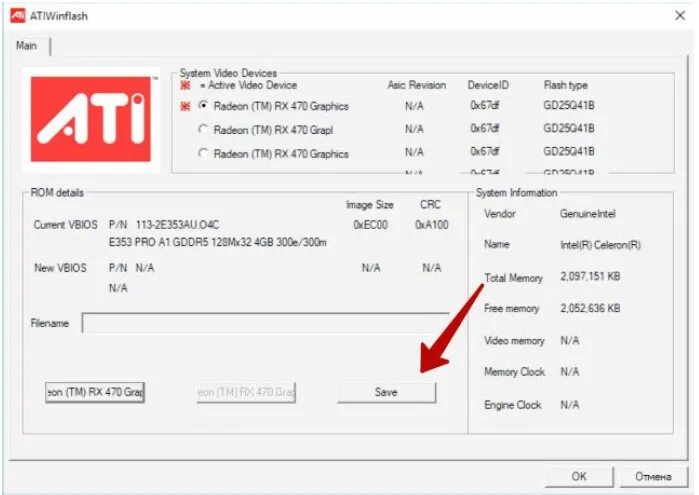Click the Asic Revision column header

coord(417,85)
